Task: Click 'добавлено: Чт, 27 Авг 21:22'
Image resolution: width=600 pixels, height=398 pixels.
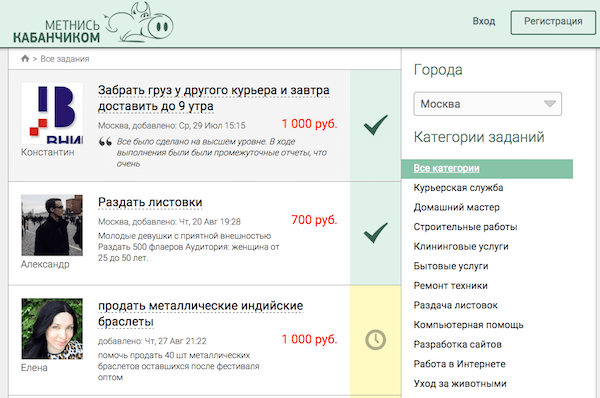Action: click(x=152, y=341)
